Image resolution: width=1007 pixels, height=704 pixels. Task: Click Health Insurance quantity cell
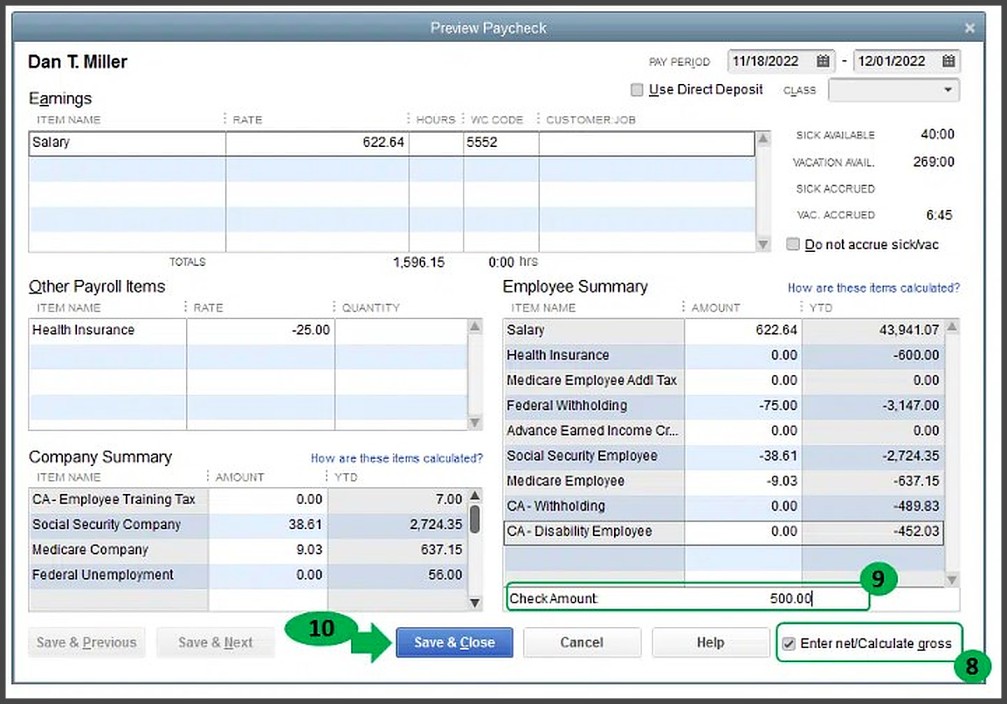coord(401,330)
